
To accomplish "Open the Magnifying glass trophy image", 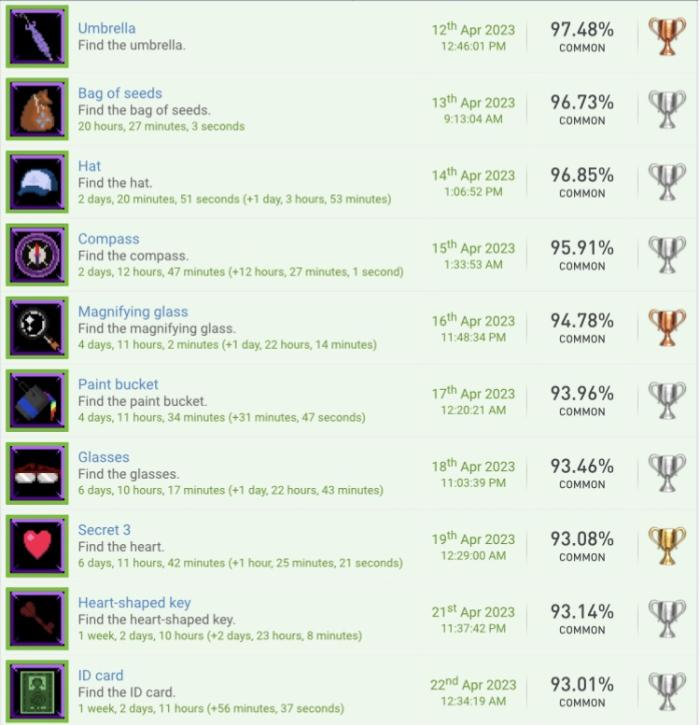I will (x=37, y=327).
